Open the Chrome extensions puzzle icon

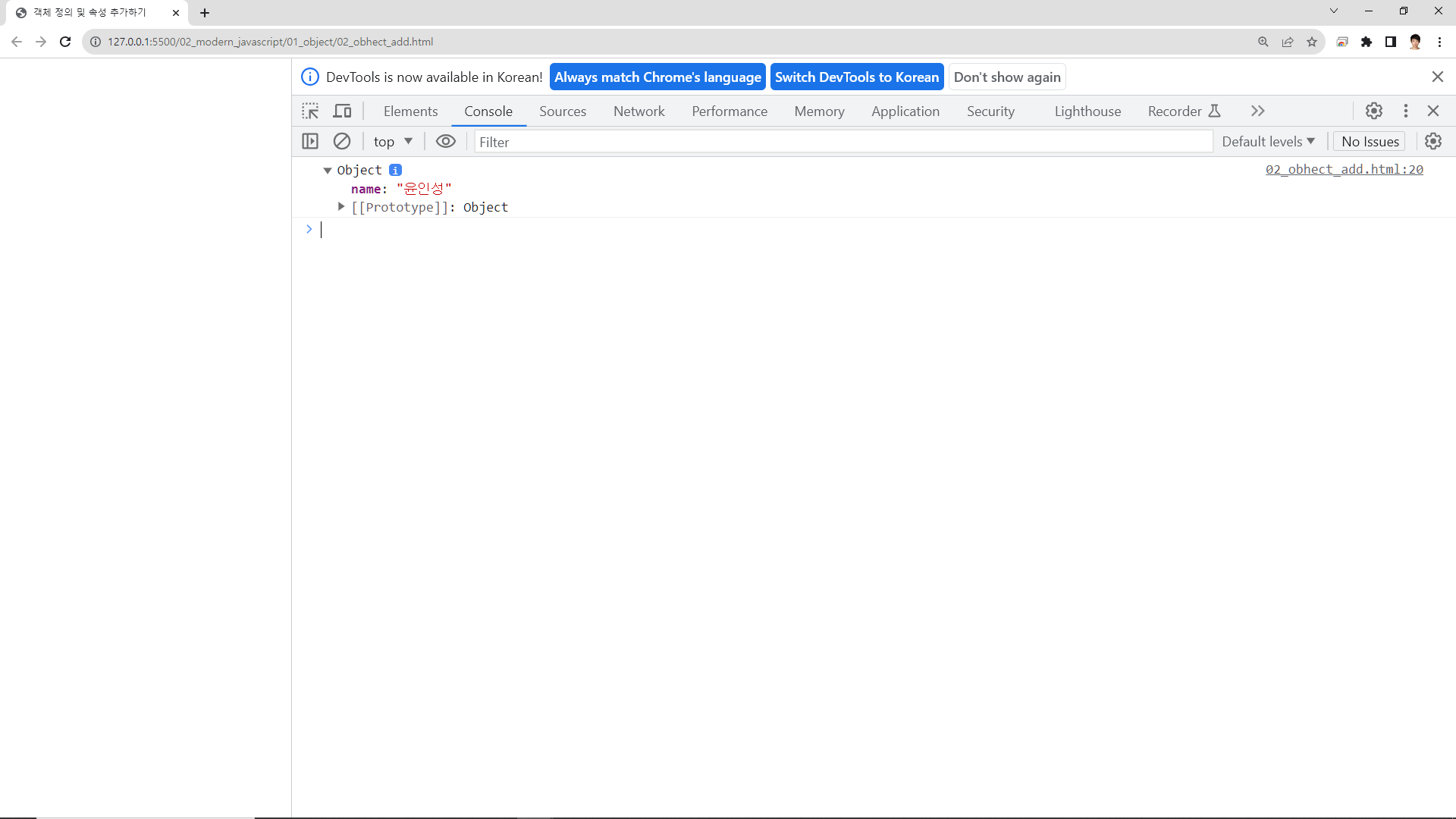click(1367, 42)
